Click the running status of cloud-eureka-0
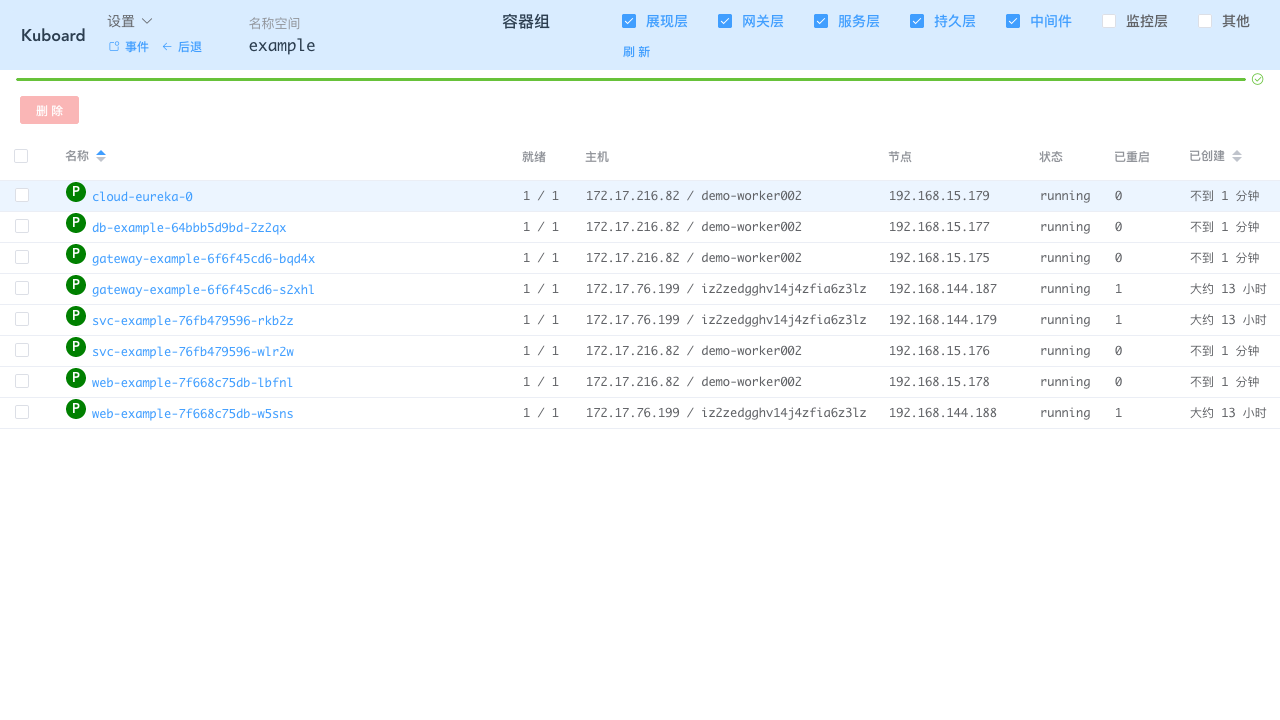This screenshot has width=1280, height=720. coord(1065,196)
